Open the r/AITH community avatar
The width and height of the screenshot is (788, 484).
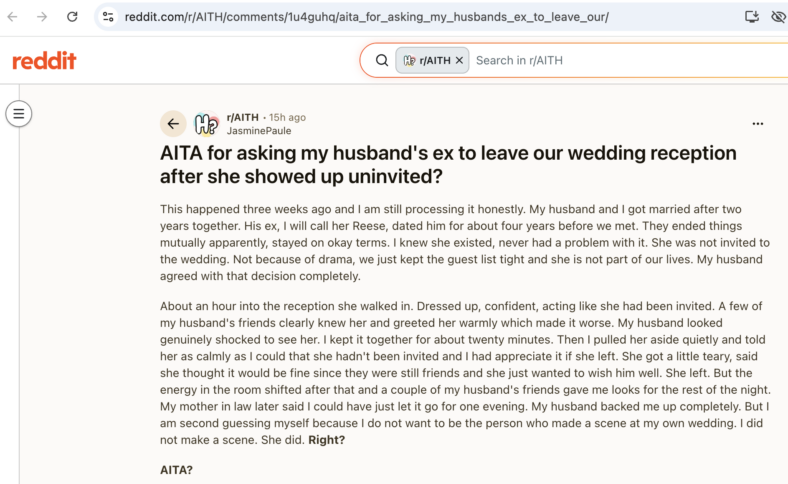(207, 124)
